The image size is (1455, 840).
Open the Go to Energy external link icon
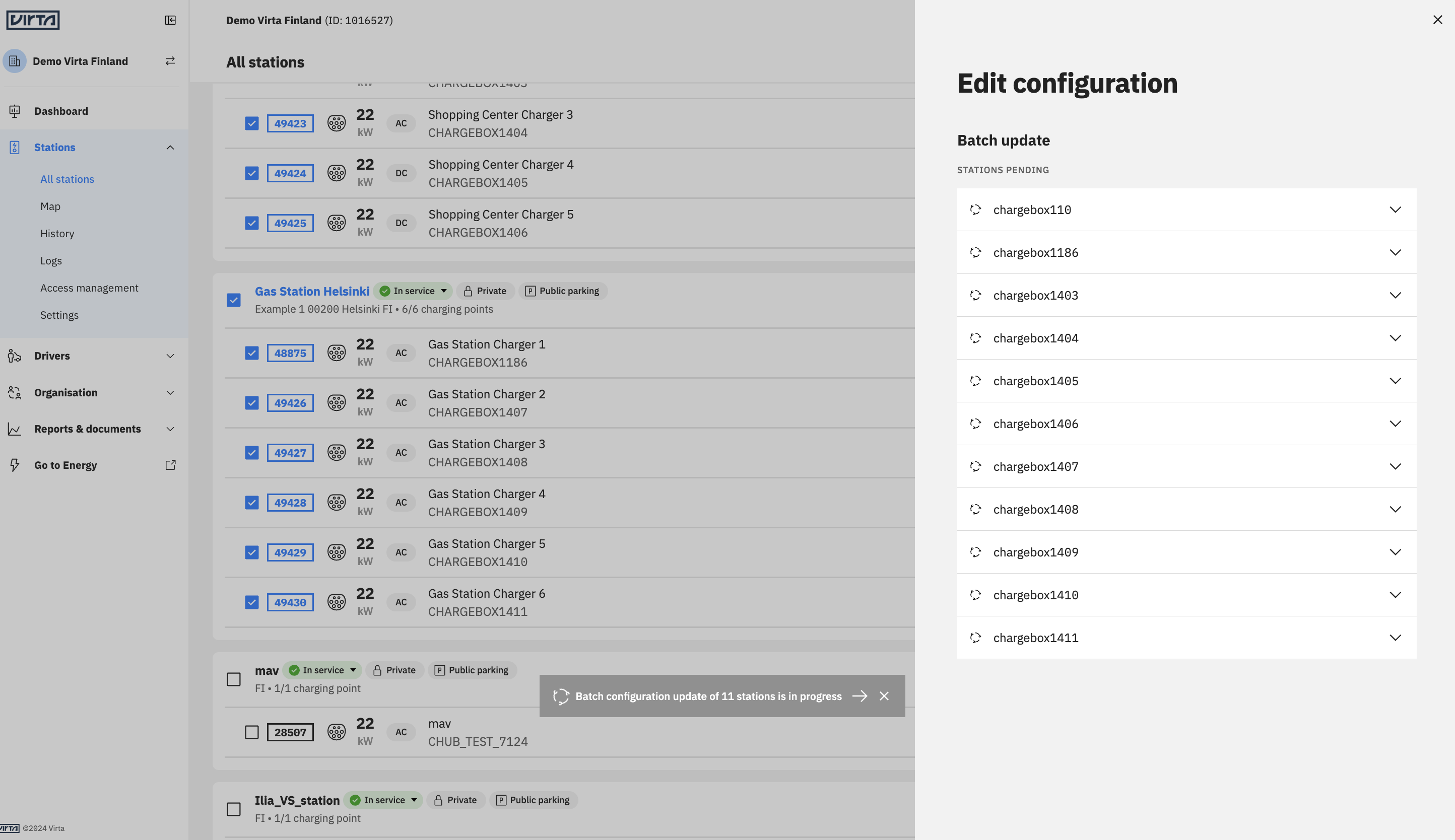tap(170, 465)
